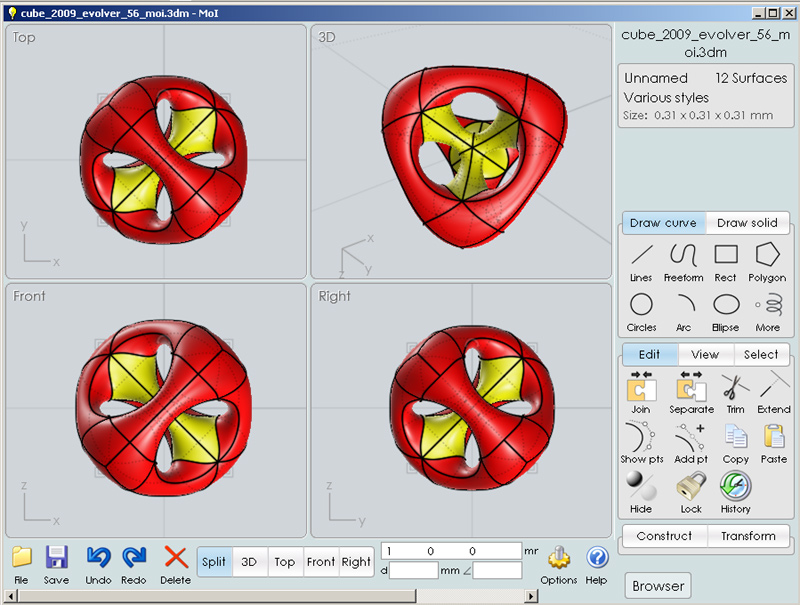Open the More curves tool
This screenshot has height=605, width=800.
coord(767,313)
